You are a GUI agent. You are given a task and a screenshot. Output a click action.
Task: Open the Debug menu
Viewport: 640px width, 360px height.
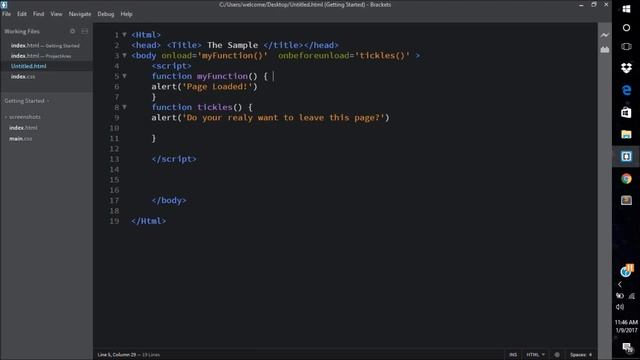coord(106,14)
